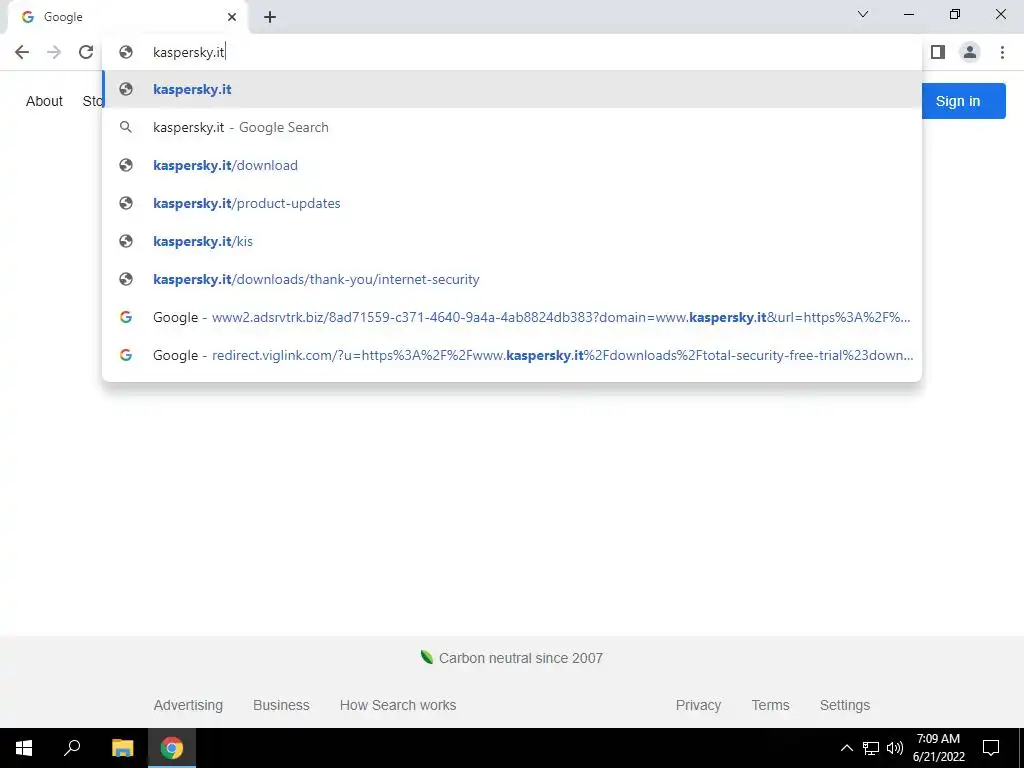This screenshot has height=768, width=1024.
Task: Open the Chrome profile avatar
Action: [x=970, y=52]
